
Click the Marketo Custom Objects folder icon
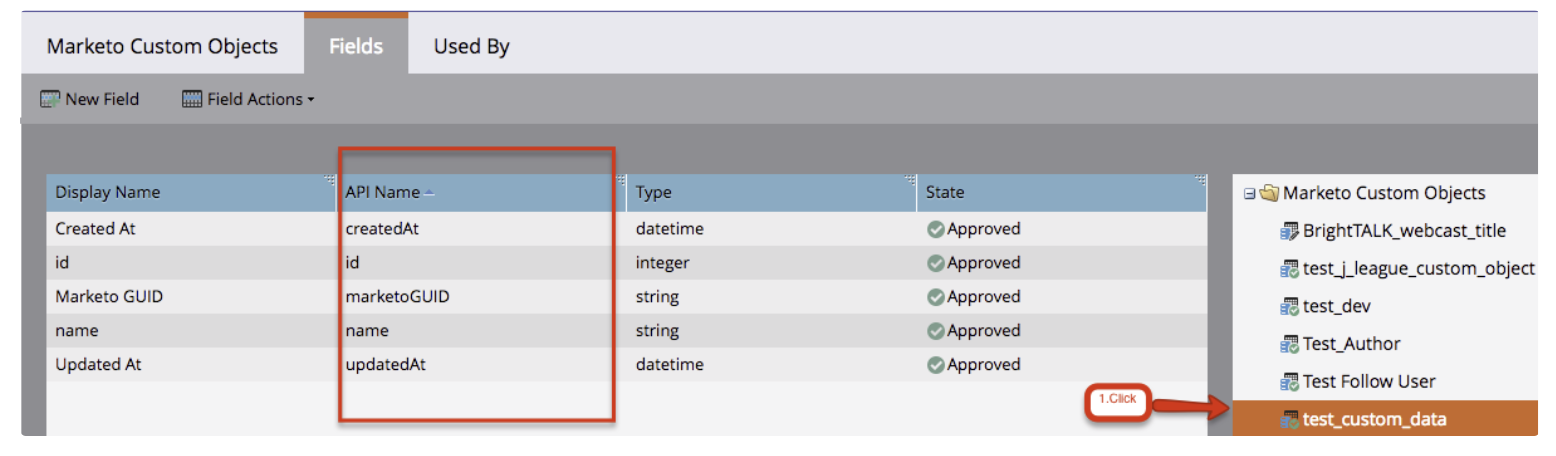1269,193
